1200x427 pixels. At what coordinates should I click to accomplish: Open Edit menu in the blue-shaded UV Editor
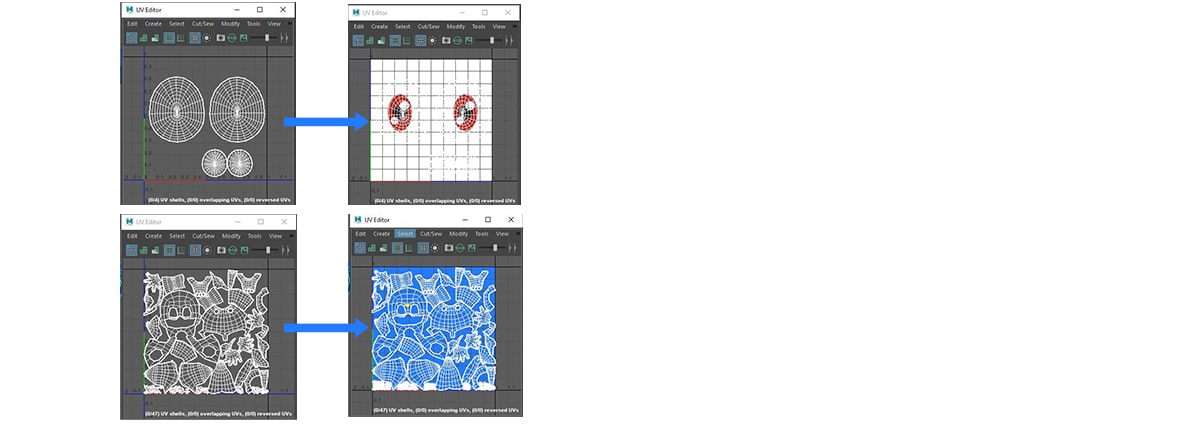[360, 234]
